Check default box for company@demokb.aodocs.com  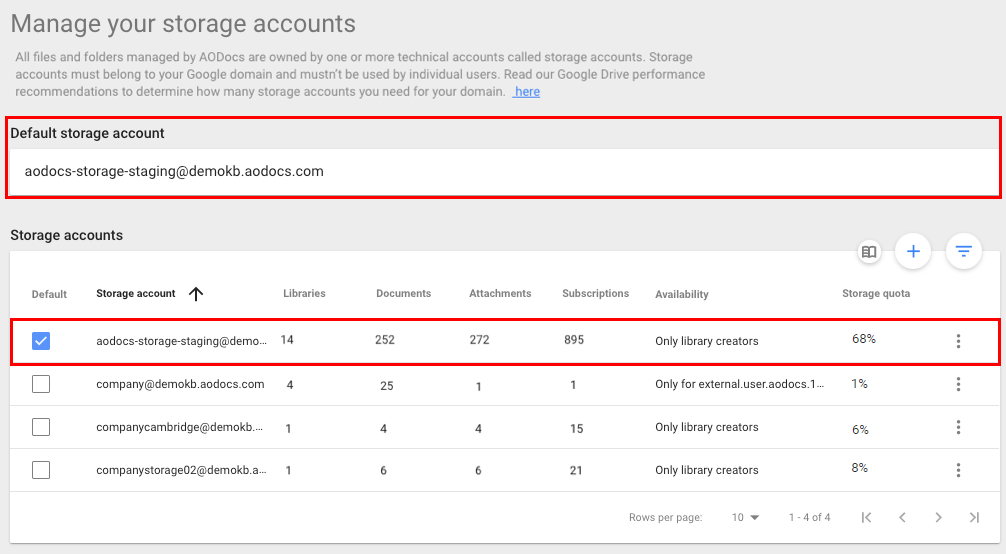click(40, 384)
